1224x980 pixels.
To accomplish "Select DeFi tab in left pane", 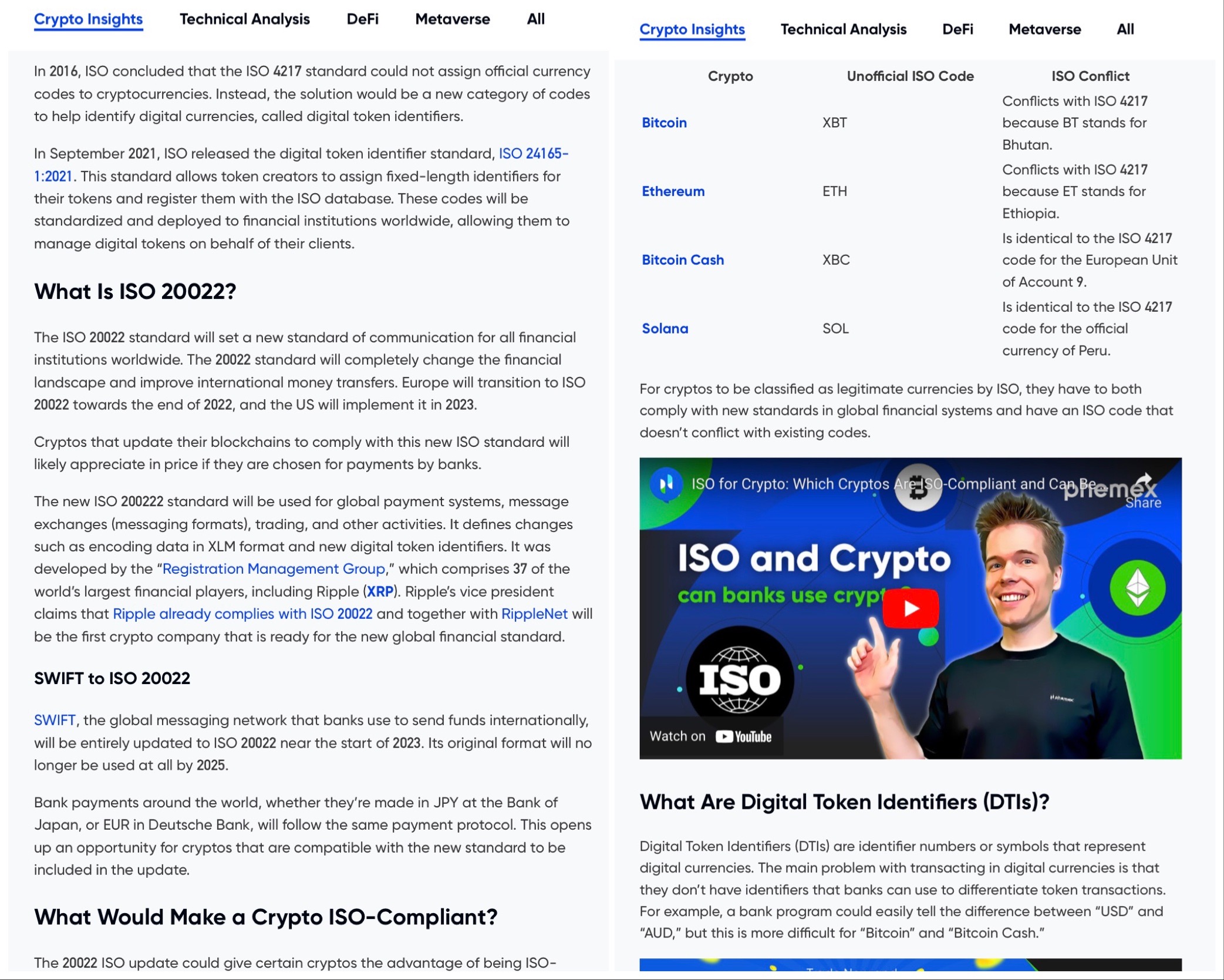I will [362, 19].
